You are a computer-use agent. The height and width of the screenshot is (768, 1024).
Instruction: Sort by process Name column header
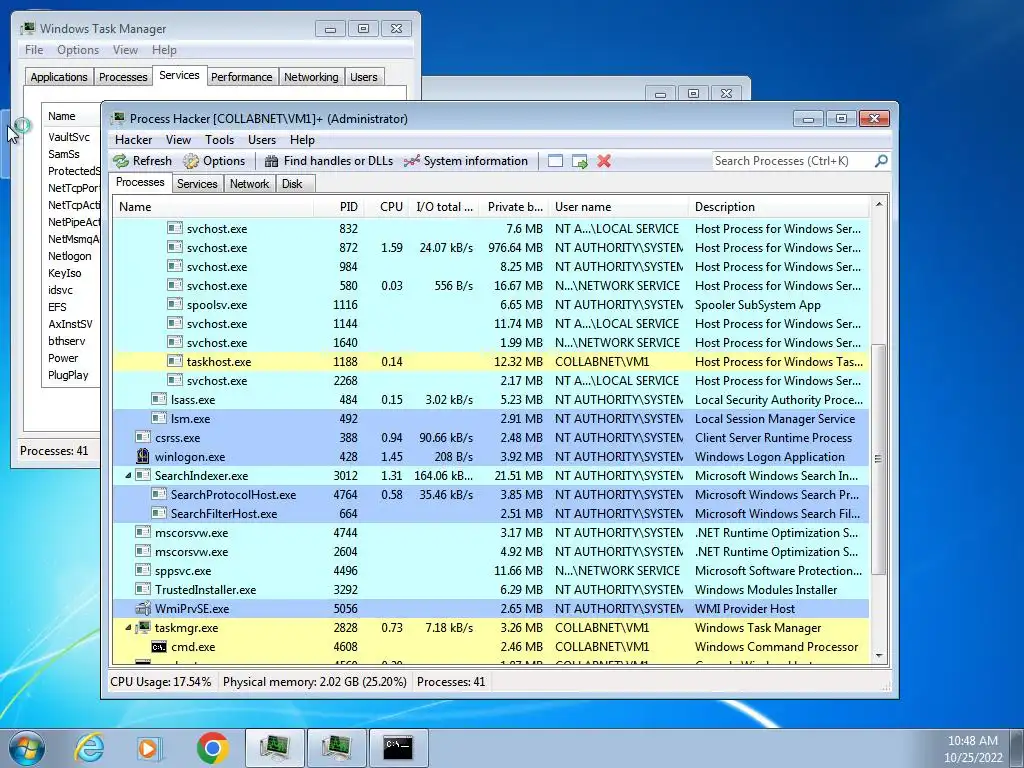coord(213,207)
